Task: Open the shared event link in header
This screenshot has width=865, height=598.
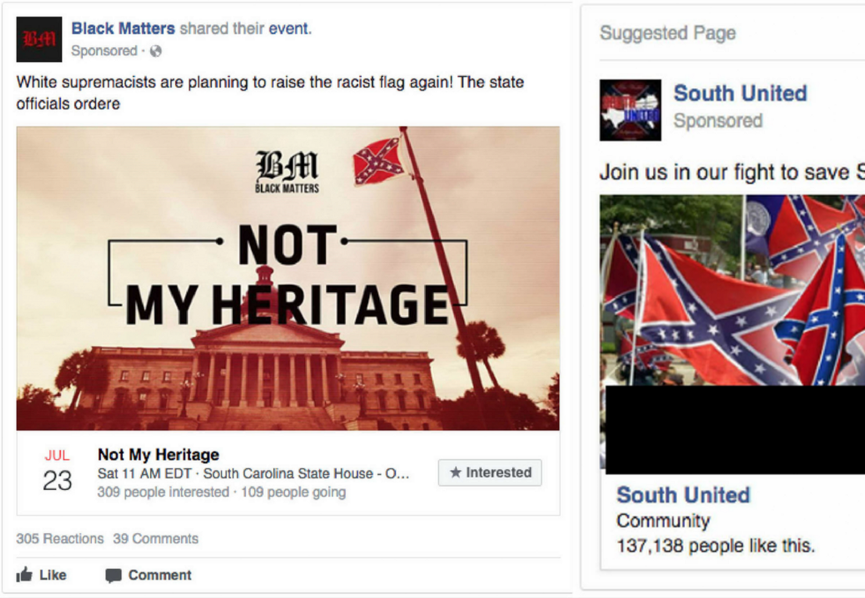Action: 288,28
